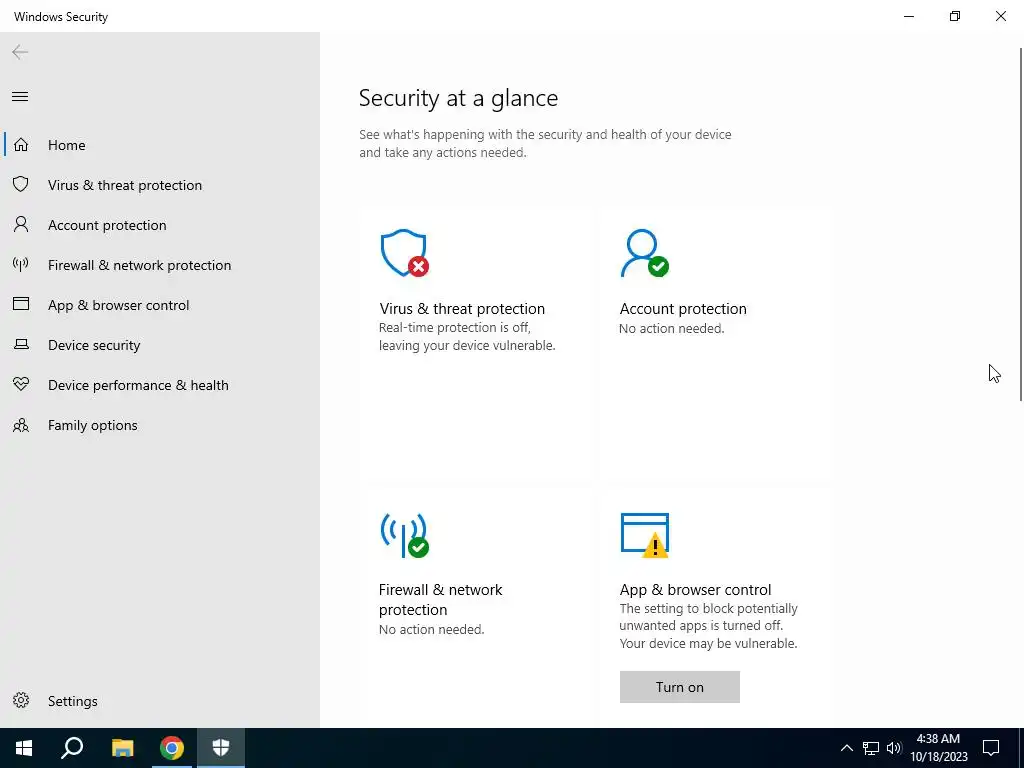Click the family icon beside Family options
Viewport: 1024px width, 768px height.
tap(21, 425)
